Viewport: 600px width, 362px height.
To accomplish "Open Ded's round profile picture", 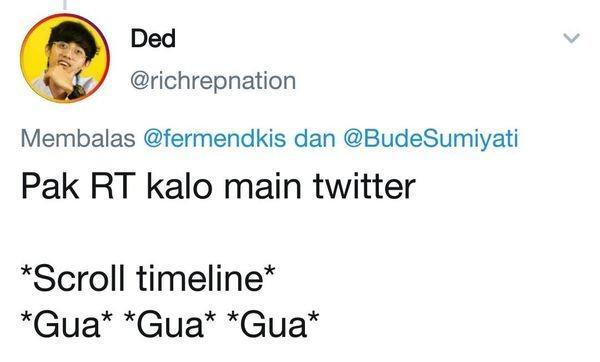I will click(65, 58).
